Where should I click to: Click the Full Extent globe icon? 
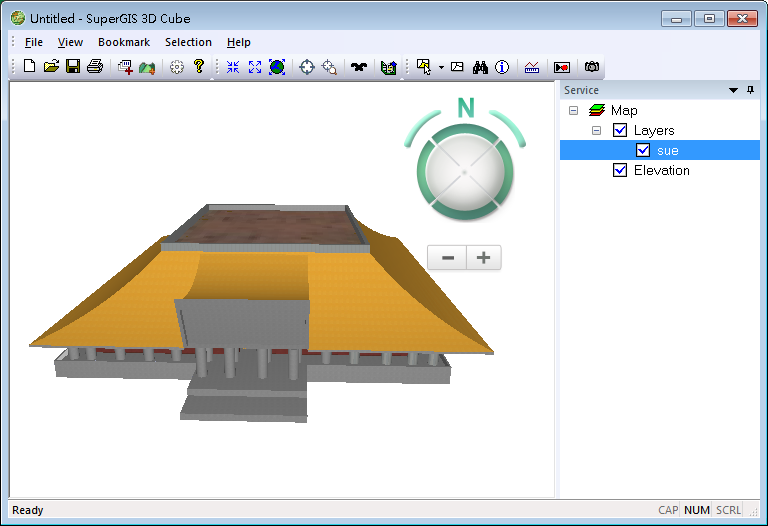tap(277, 67)
